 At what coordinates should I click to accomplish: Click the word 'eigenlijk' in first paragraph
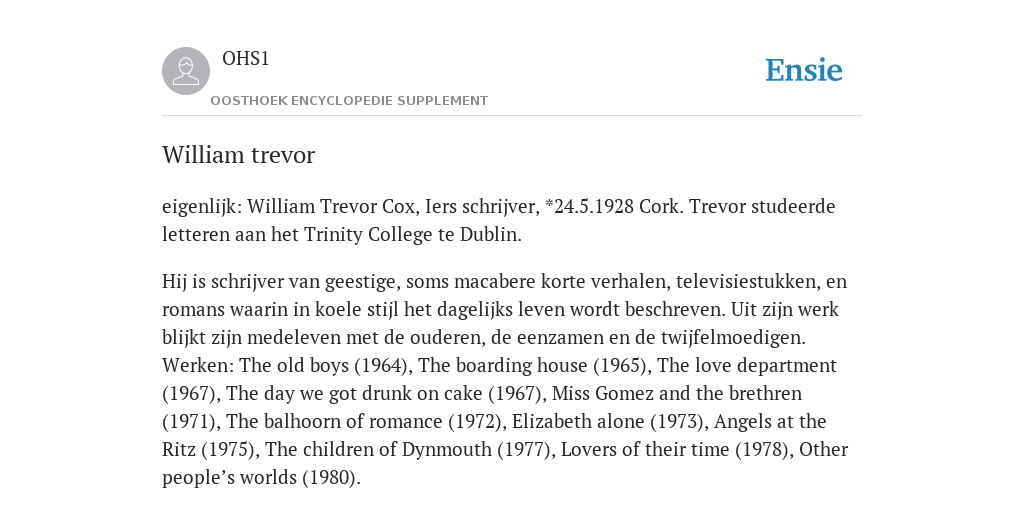[199, 207]
